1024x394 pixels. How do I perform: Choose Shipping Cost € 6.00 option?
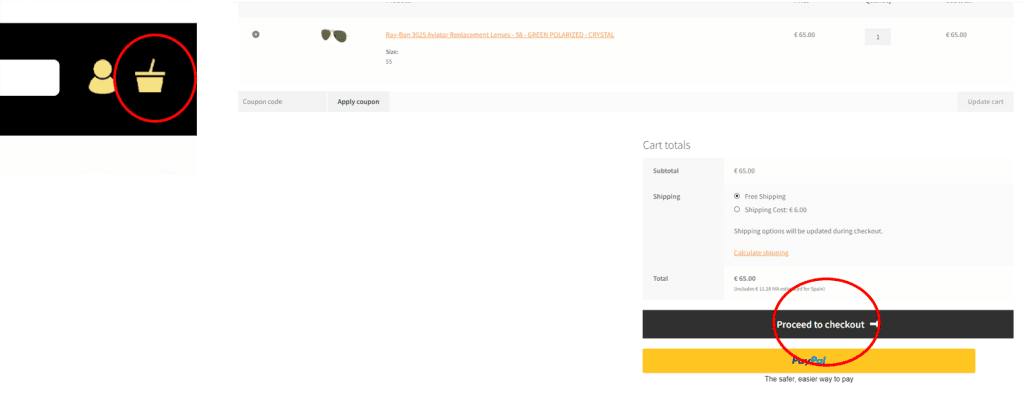(x=737, y=210)
